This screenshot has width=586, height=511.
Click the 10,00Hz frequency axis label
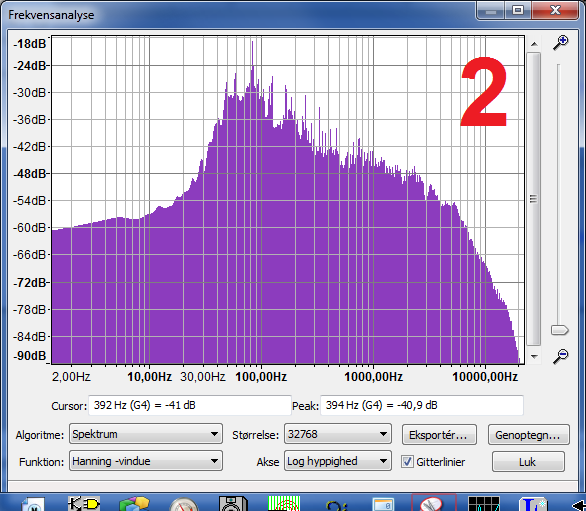click(149, 376)
